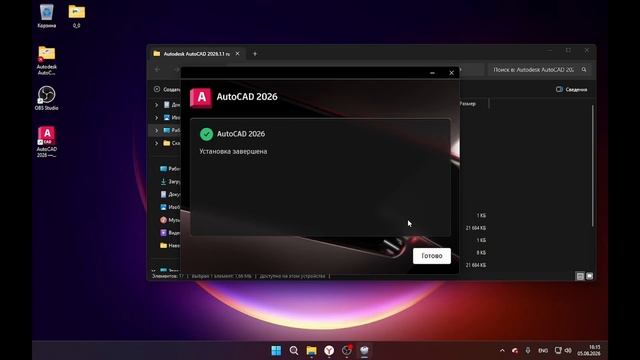
Task: Select the Autodesk AutoCAD 2026.1.1 ru Explorer tab
Action: [x=196, y=54]
